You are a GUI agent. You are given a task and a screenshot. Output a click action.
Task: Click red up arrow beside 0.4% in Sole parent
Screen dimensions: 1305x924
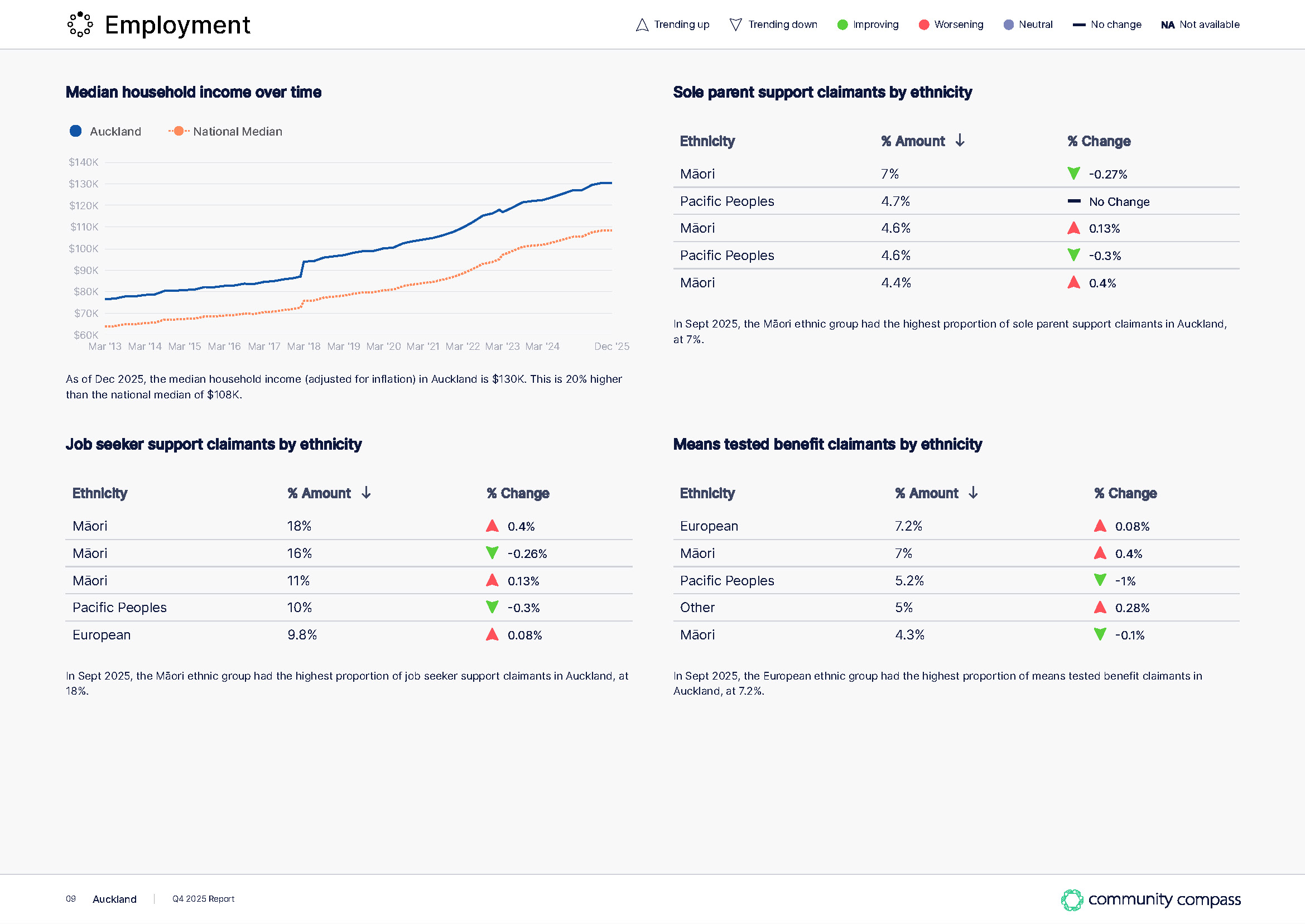tap(1073, 282)
